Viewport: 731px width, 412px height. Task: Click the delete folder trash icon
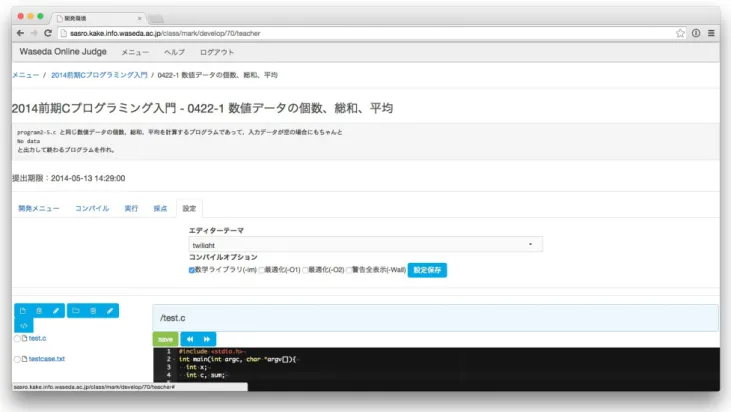tap(93, 311)
